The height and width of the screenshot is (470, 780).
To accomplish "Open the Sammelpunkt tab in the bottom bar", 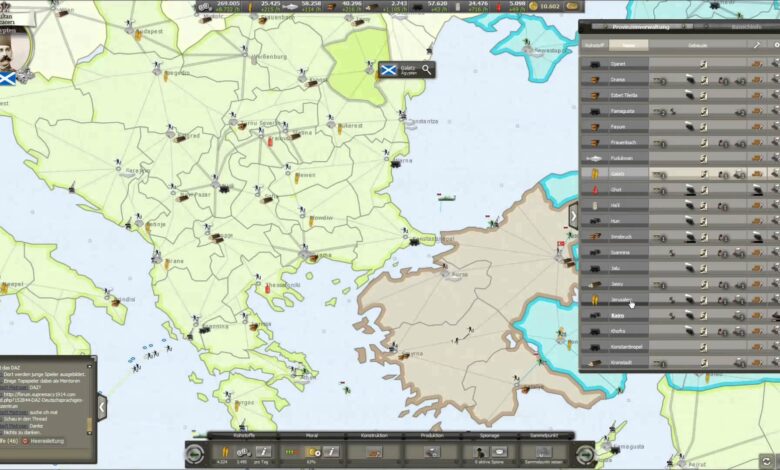I will coord(544,436).
